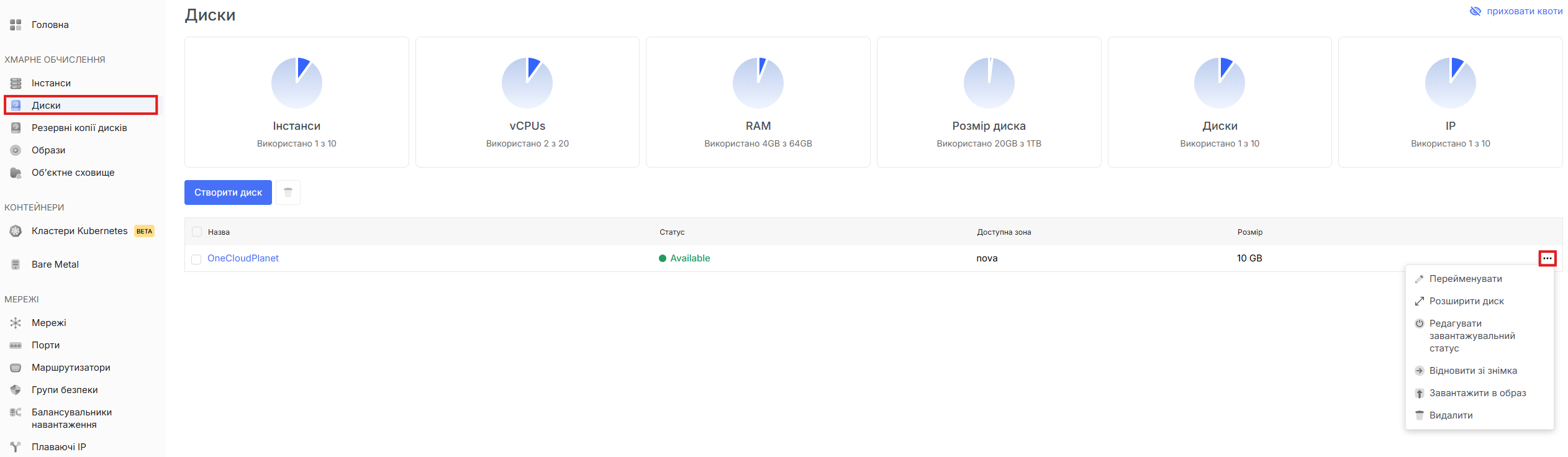This screenshot has height=457, width=1568.
Task: Check the OneCloudPlanet disk row checkbox
Action: pyautogui.click(x=196, y=259)
